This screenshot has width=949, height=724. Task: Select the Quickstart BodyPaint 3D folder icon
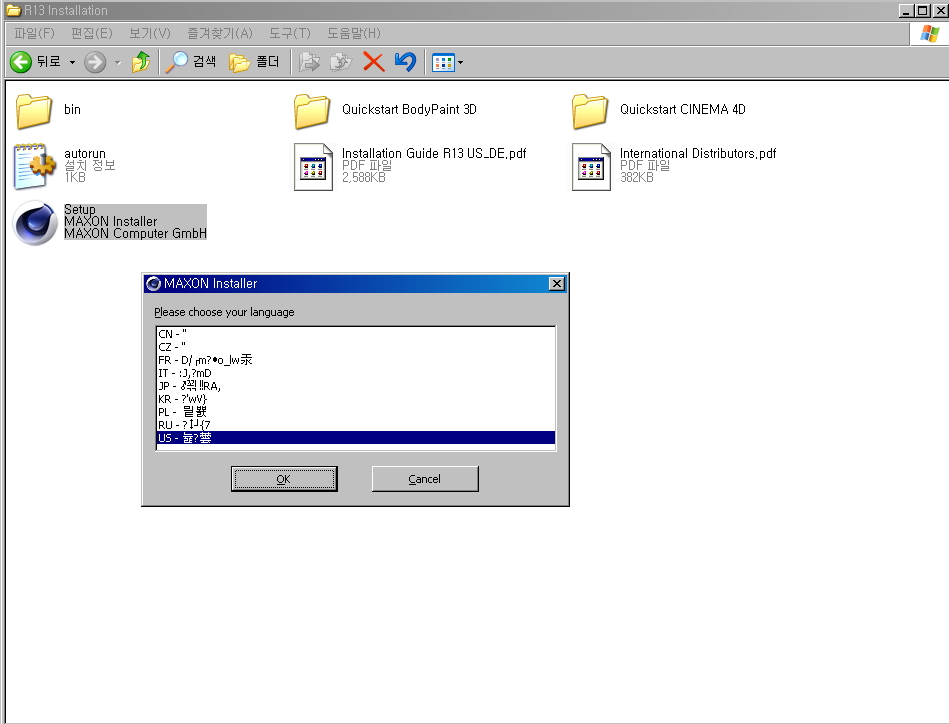pos(312,111)
